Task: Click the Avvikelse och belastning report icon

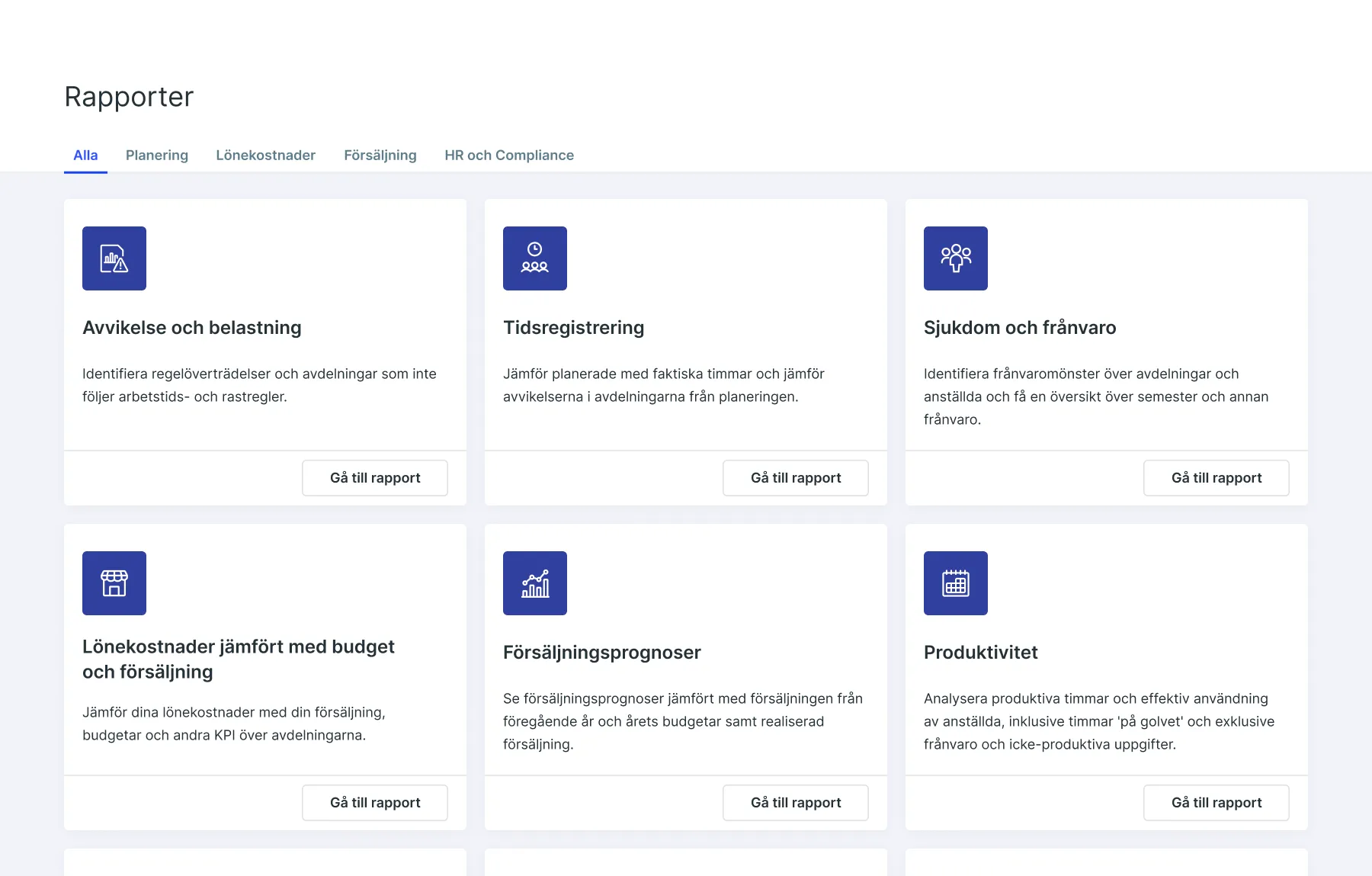Action: tap(114, 258)
